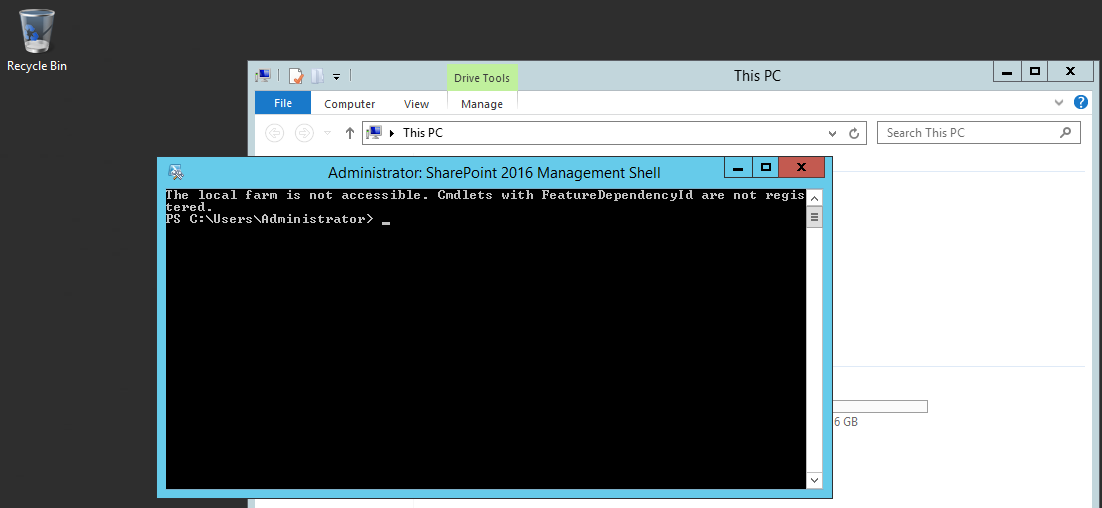The height and width of the screenshot is (508, 1102).
Task: Switch to the Computer ribbon tab
Action: tap(349, 104)
